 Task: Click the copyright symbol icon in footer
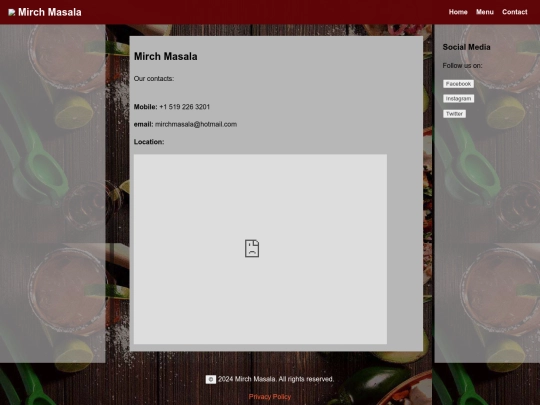(x=211, y=379)
